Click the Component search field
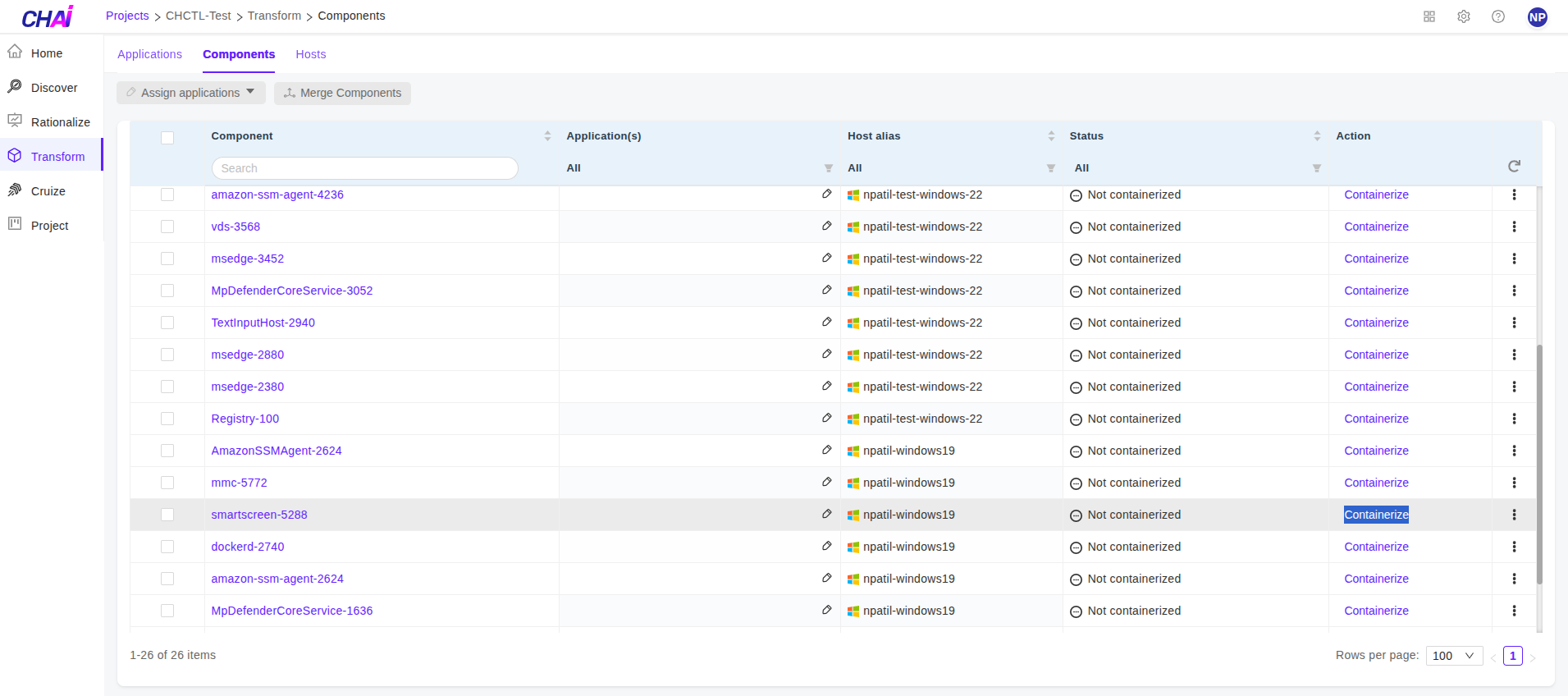 tap(364, 168)
